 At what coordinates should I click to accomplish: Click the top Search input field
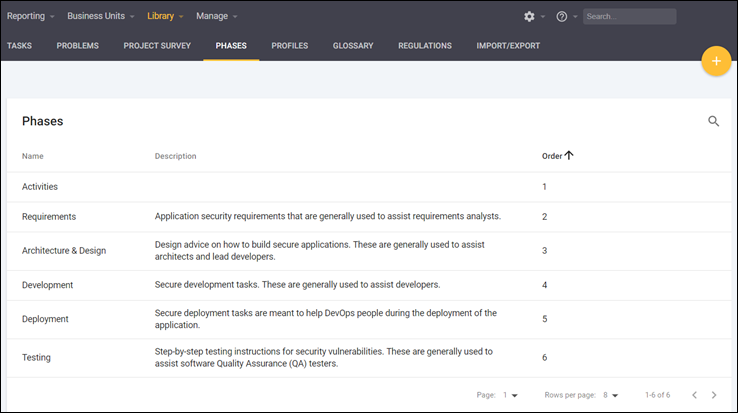629,17
